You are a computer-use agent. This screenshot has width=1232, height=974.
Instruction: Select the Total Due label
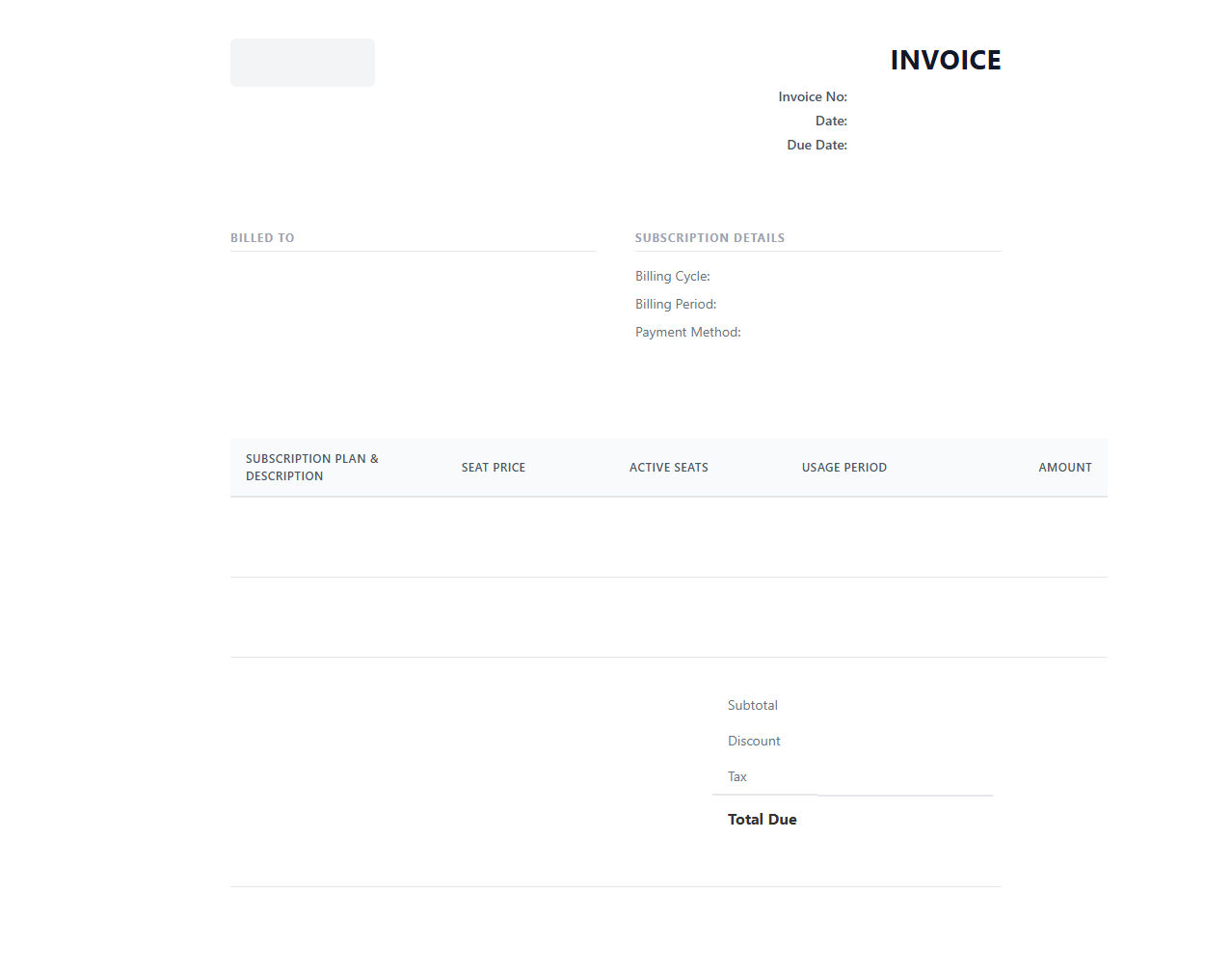tap(763, 819)
